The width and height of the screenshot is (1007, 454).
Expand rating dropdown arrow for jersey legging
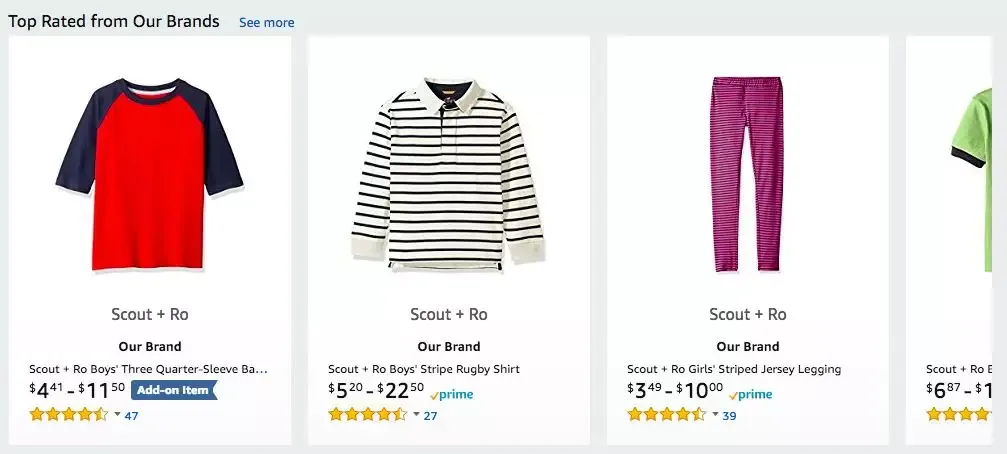point(715,414)
